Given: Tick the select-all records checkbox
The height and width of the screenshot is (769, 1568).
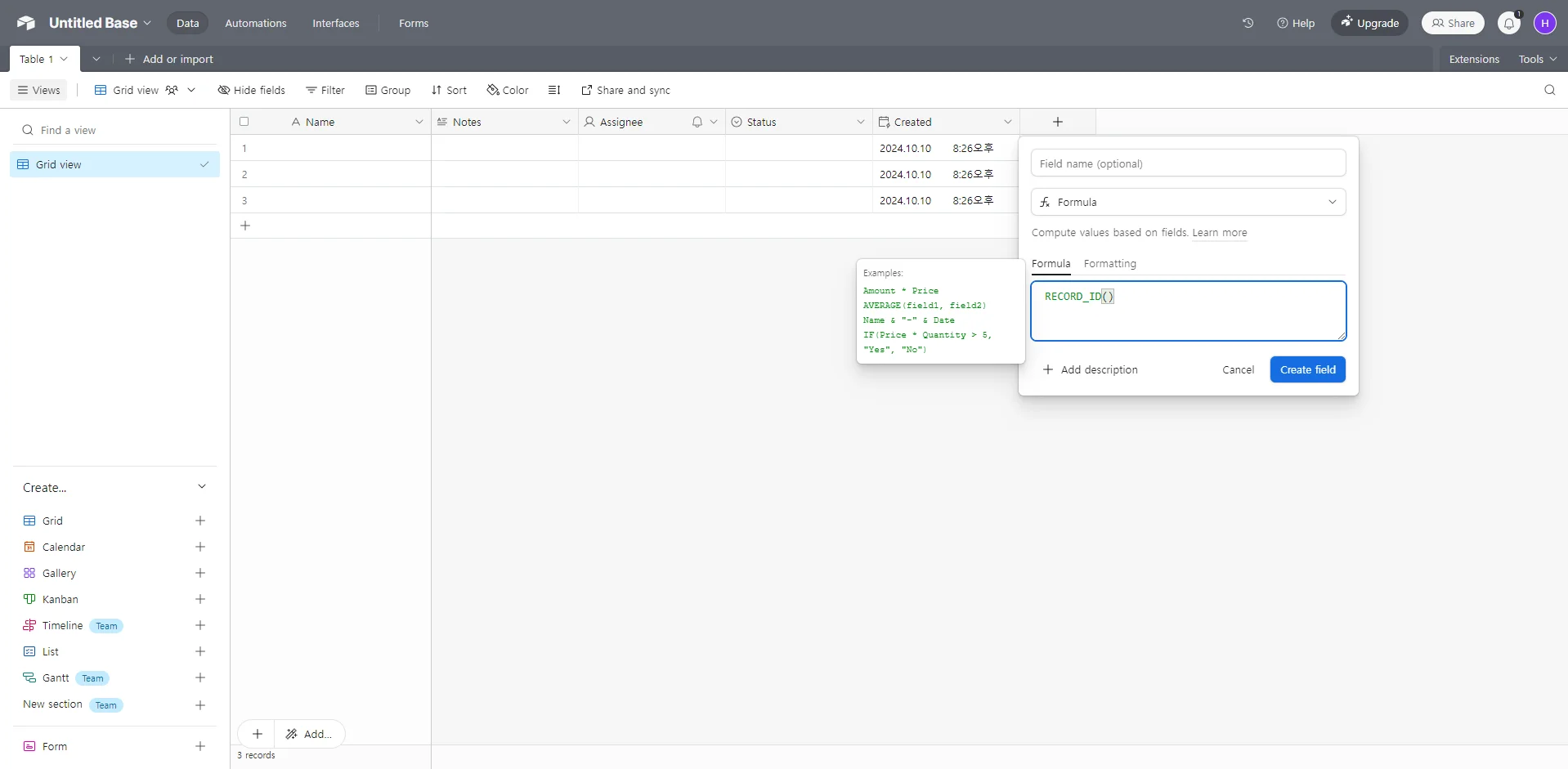Looking at the screenshot, I should click(x=244, y=122).
